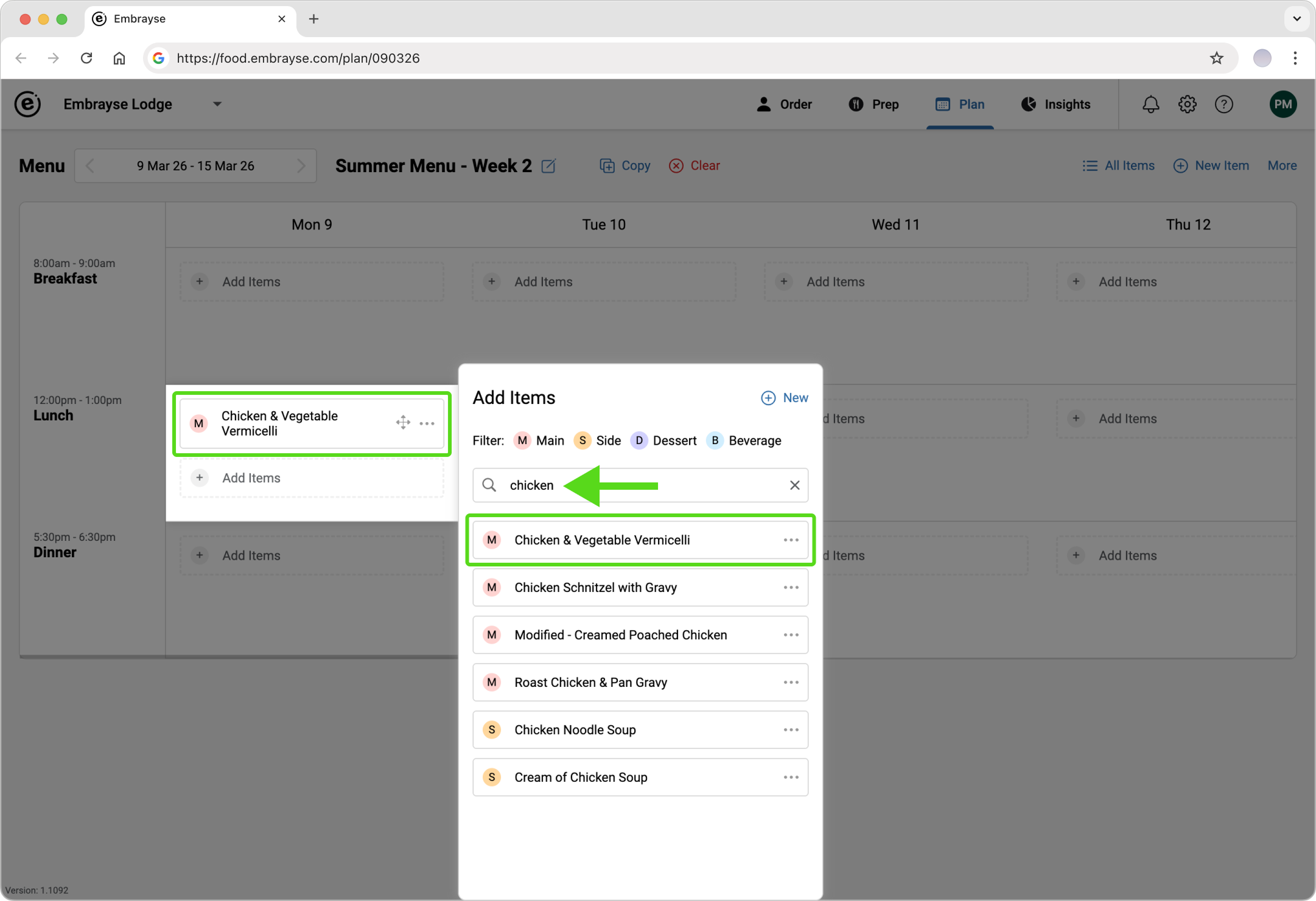Open options for Chicken Schnitzel with Gravy
Viewport: 1316px width, 901px height.
(x=791, y=587)
